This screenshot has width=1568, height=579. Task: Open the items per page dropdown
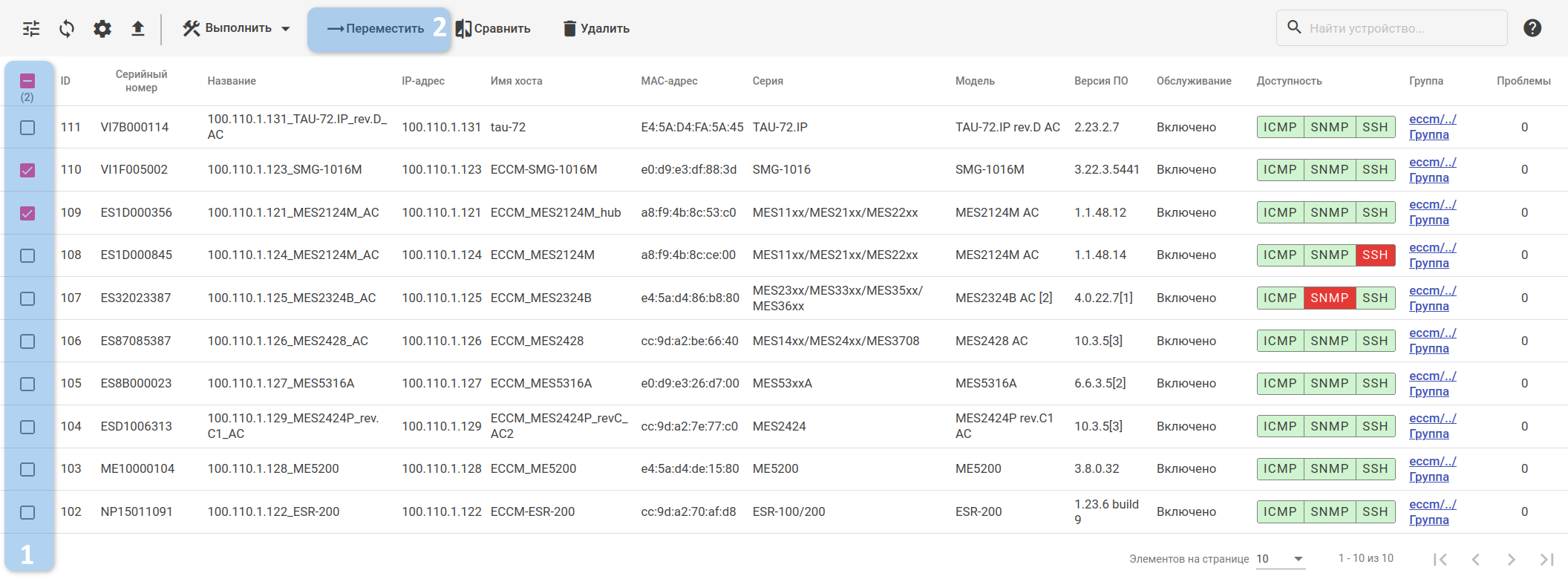[1281, 559]
